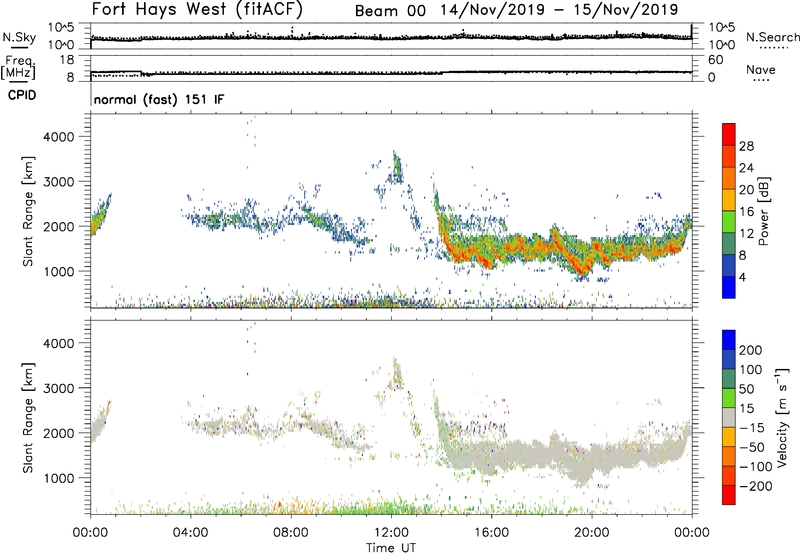This screenshot has height=554, width=800.
Task: Pick the bright blue top segment of the velocity colorbar
Action: (729, 340)
